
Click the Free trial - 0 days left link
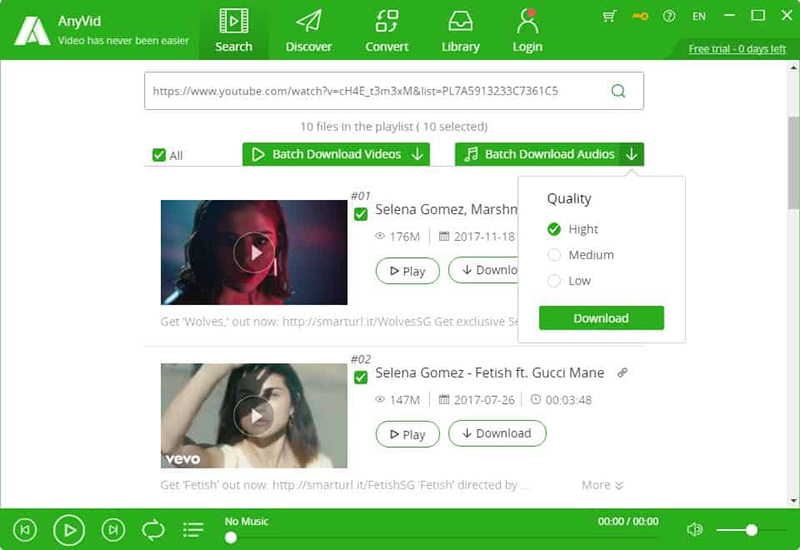click(737, 49)
